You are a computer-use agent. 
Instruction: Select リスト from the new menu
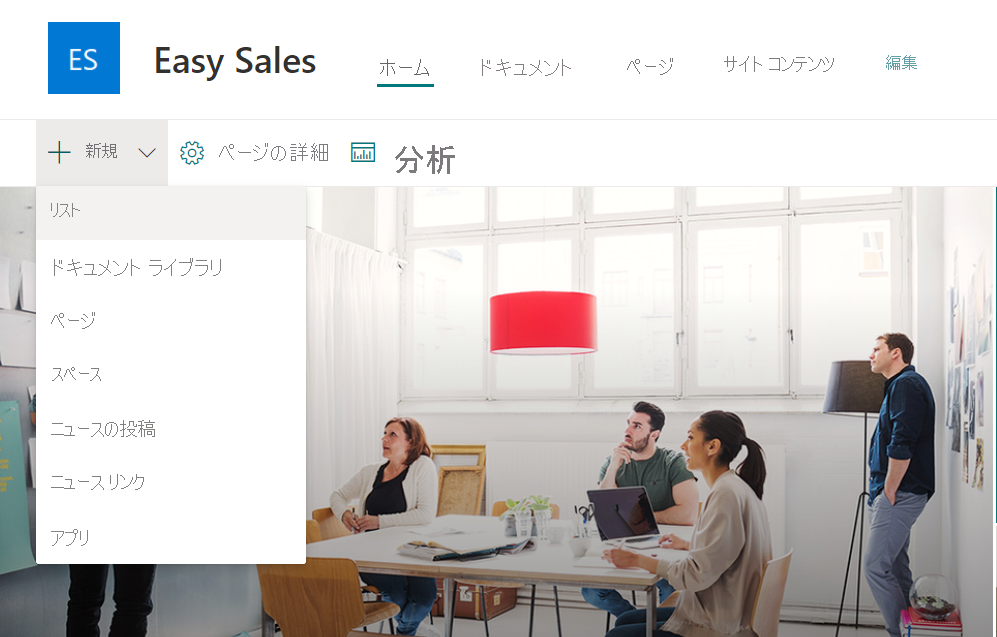tap(171, 212)
